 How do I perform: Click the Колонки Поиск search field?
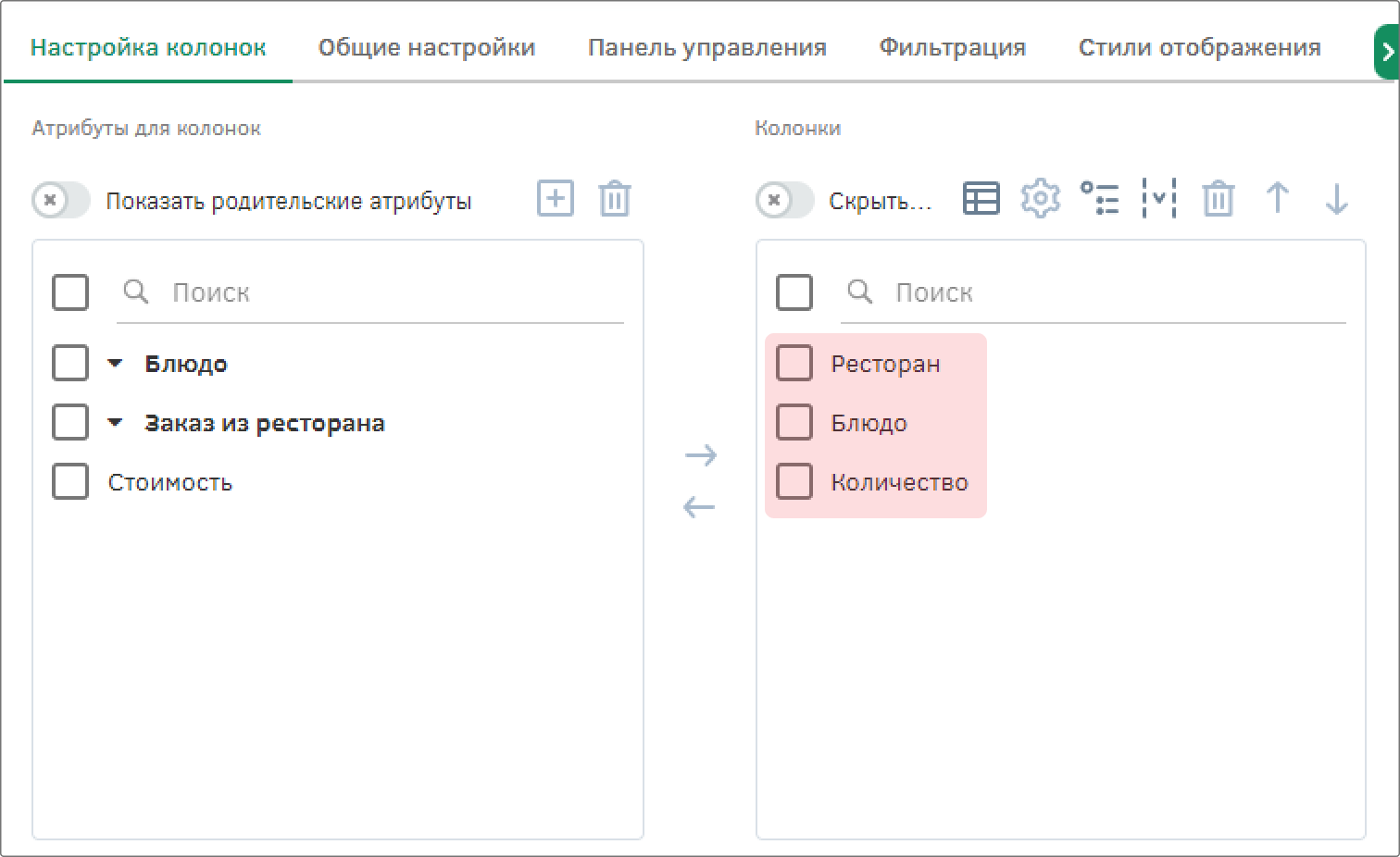click(1094, 293)
